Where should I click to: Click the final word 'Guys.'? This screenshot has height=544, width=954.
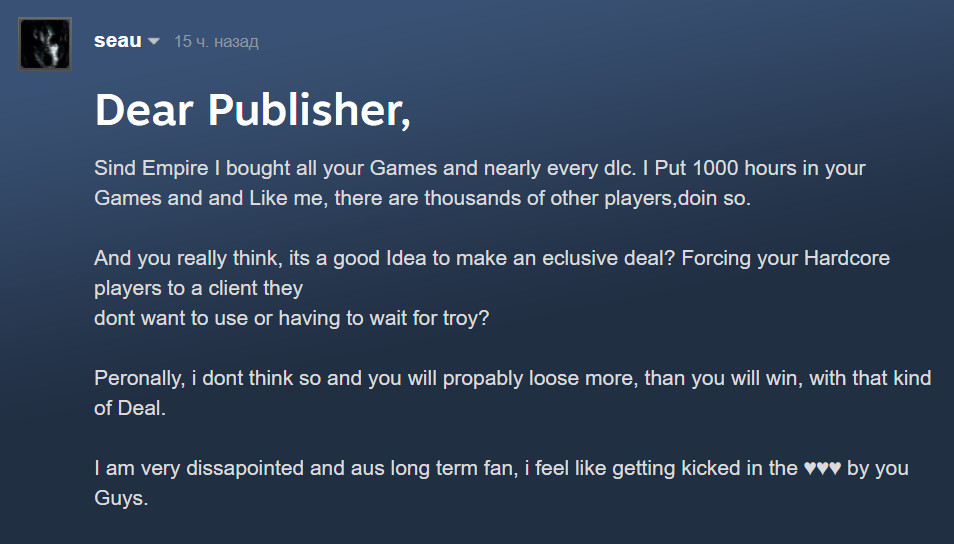coord(121,498)
